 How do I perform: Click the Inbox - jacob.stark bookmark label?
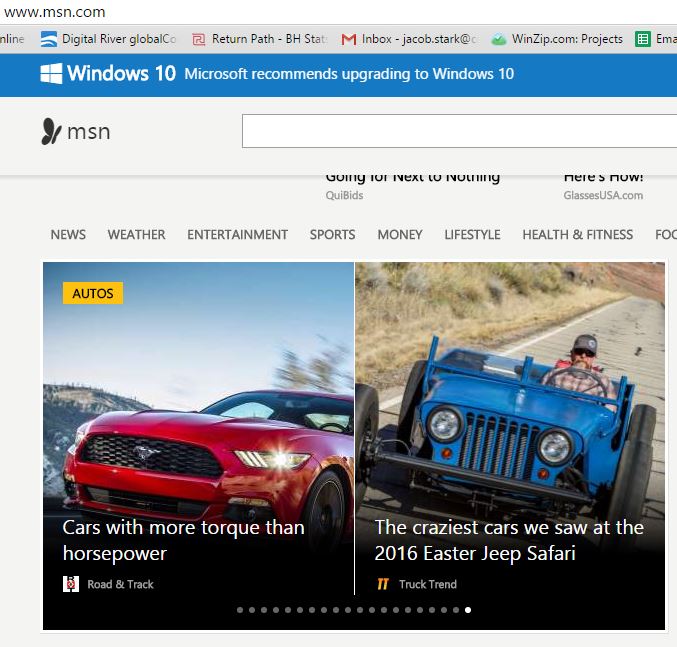(x=419, y=39)
